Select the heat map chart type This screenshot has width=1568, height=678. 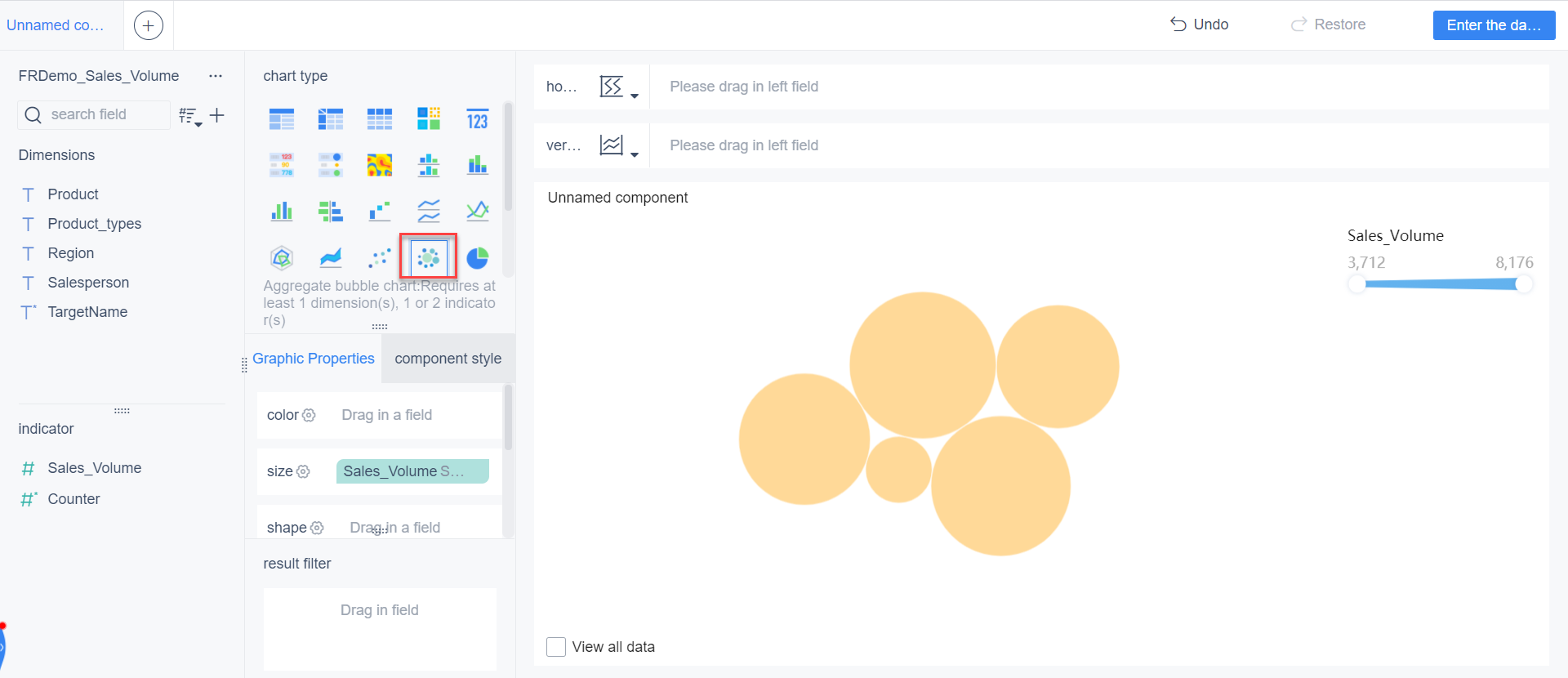coord(380,165)
